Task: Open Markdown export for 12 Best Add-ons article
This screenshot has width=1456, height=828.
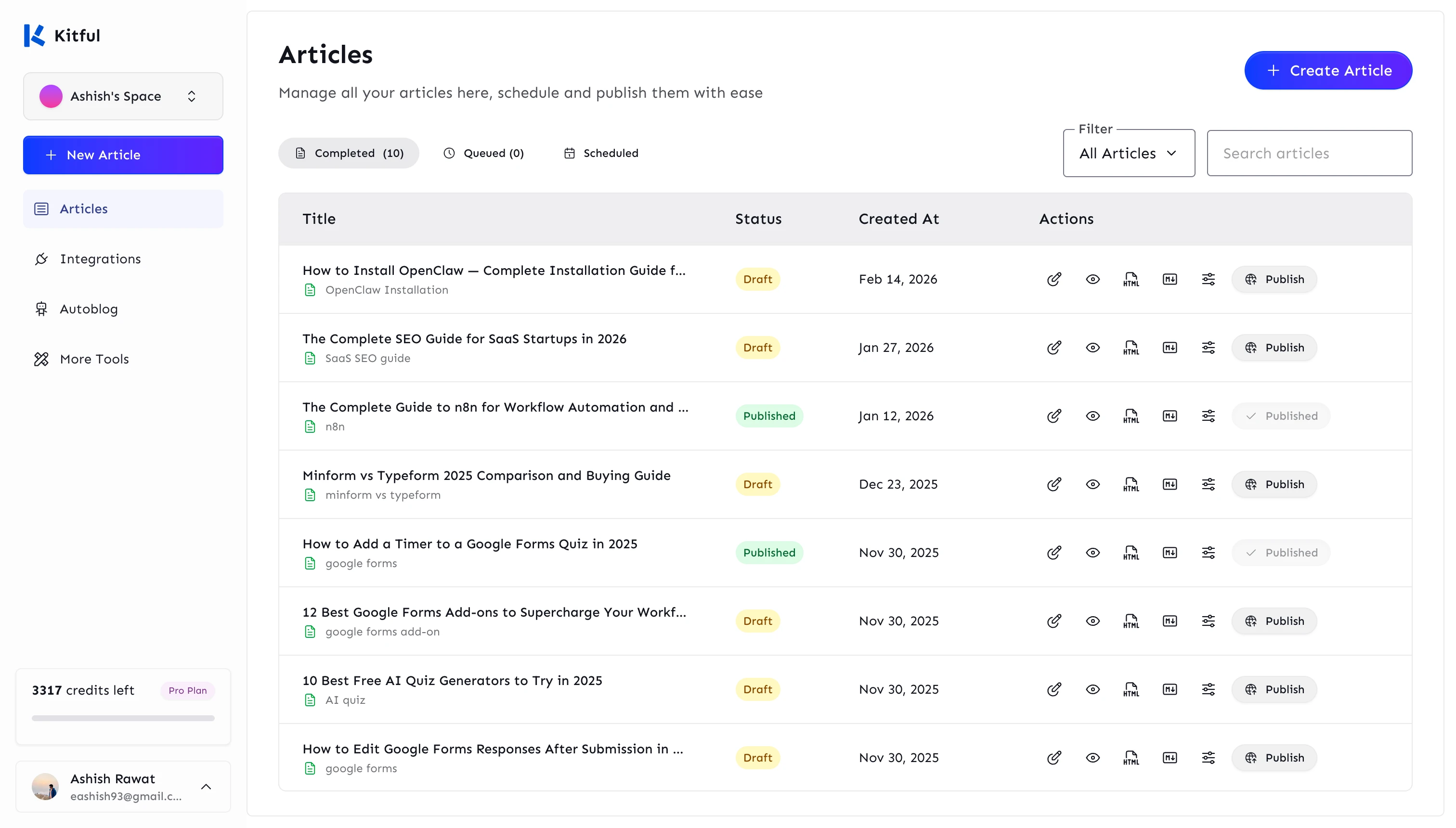Action: pyautogui.click(x=1170, y=621)
